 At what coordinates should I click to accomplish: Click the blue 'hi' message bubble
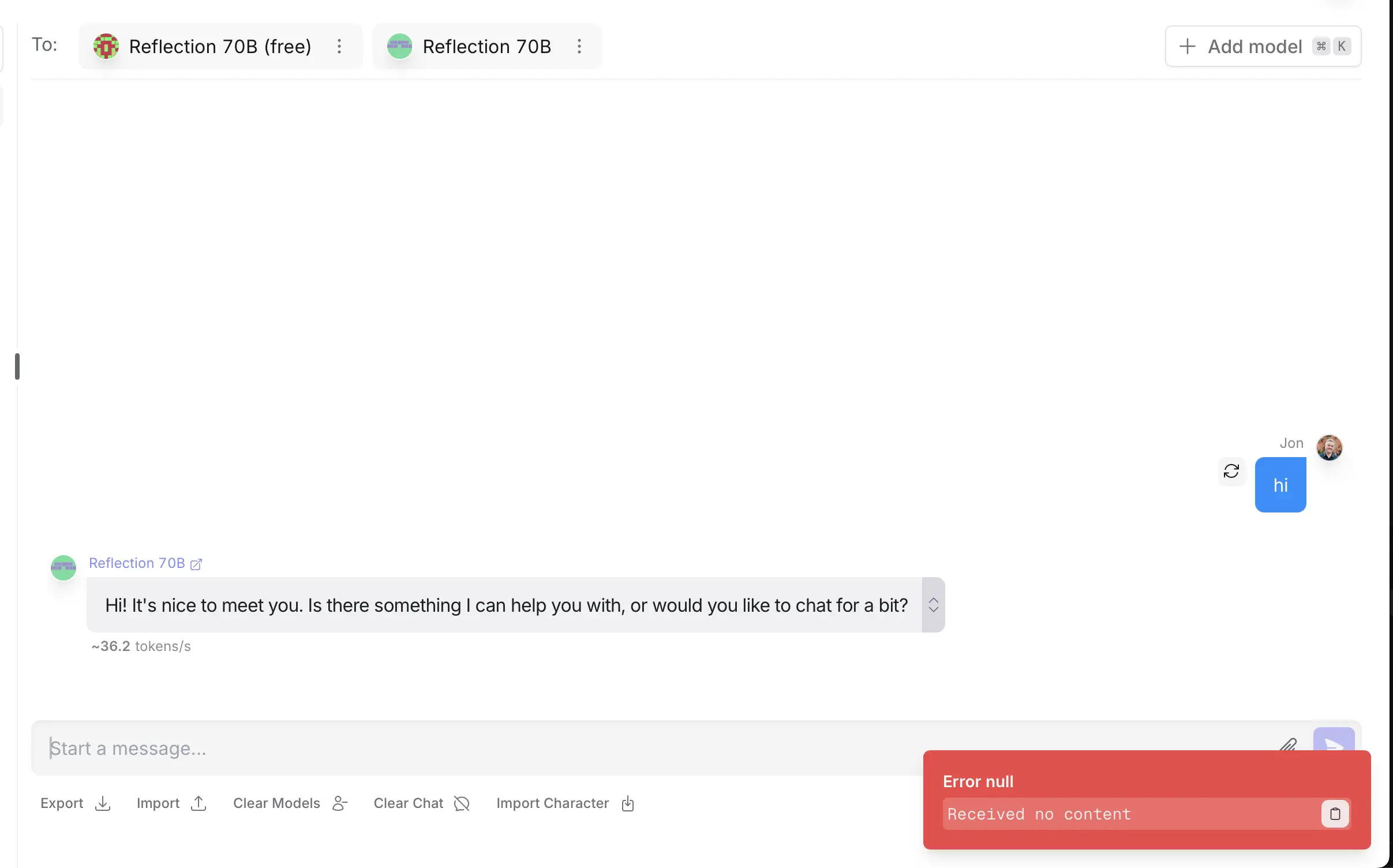1280,485
